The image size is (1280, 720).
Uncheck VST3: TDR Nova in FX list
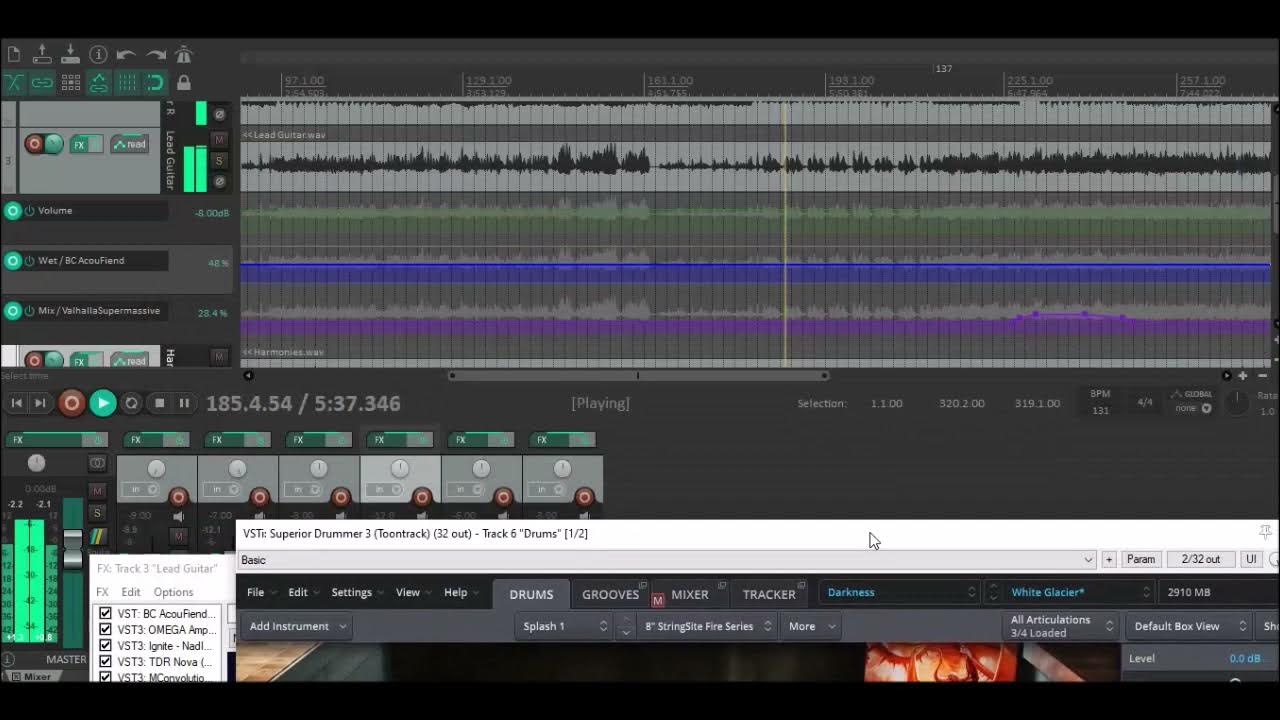105,662
